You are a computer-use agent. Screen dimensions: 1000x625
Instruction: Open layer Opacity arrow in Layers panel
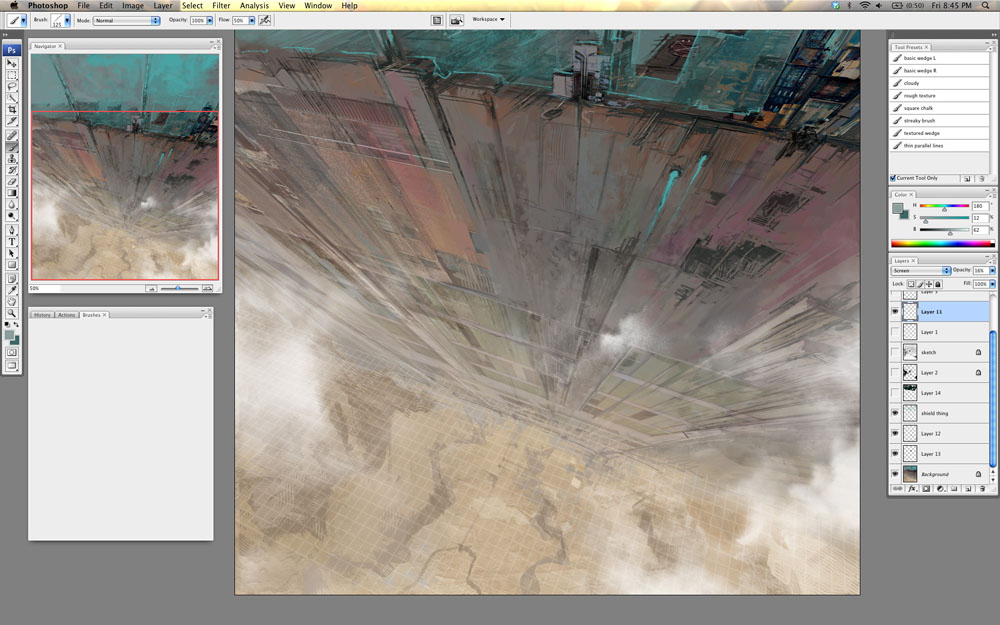coord(992,270)
